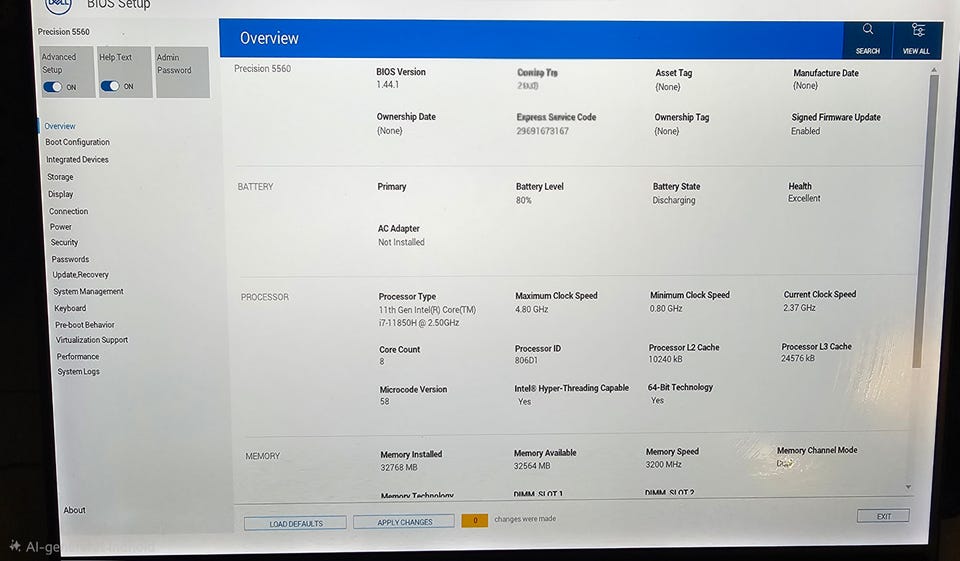
Task: Click Memory Speed 3200 MHz
Action: (664, 465)
